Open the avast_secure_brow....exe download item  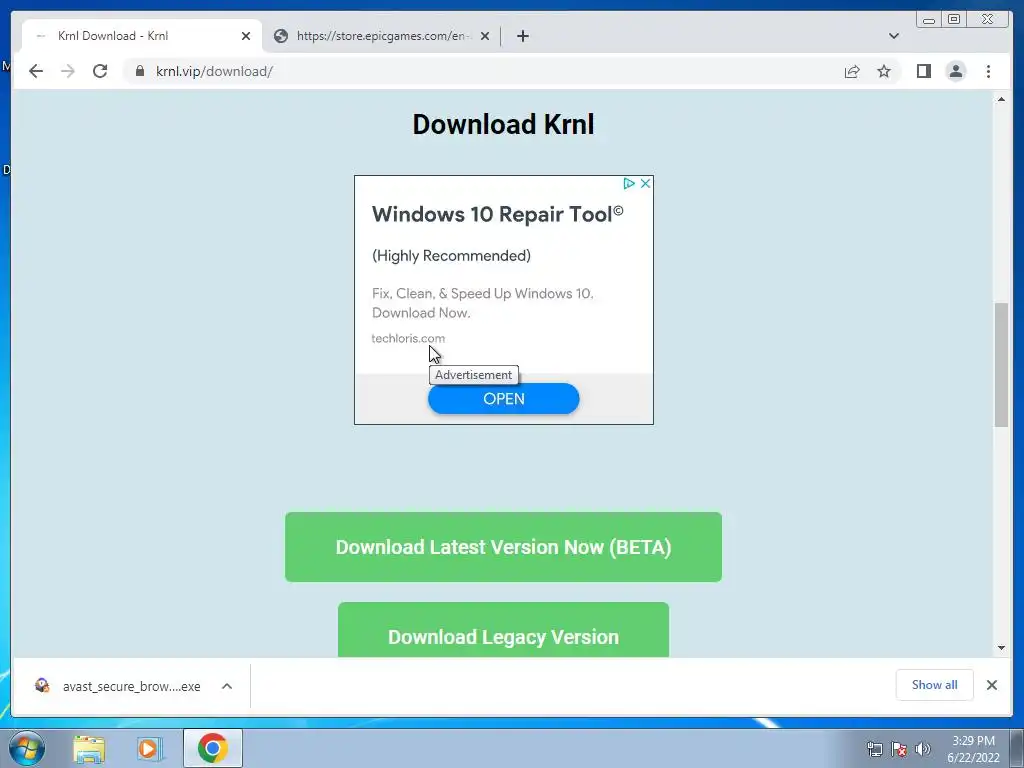120,686
